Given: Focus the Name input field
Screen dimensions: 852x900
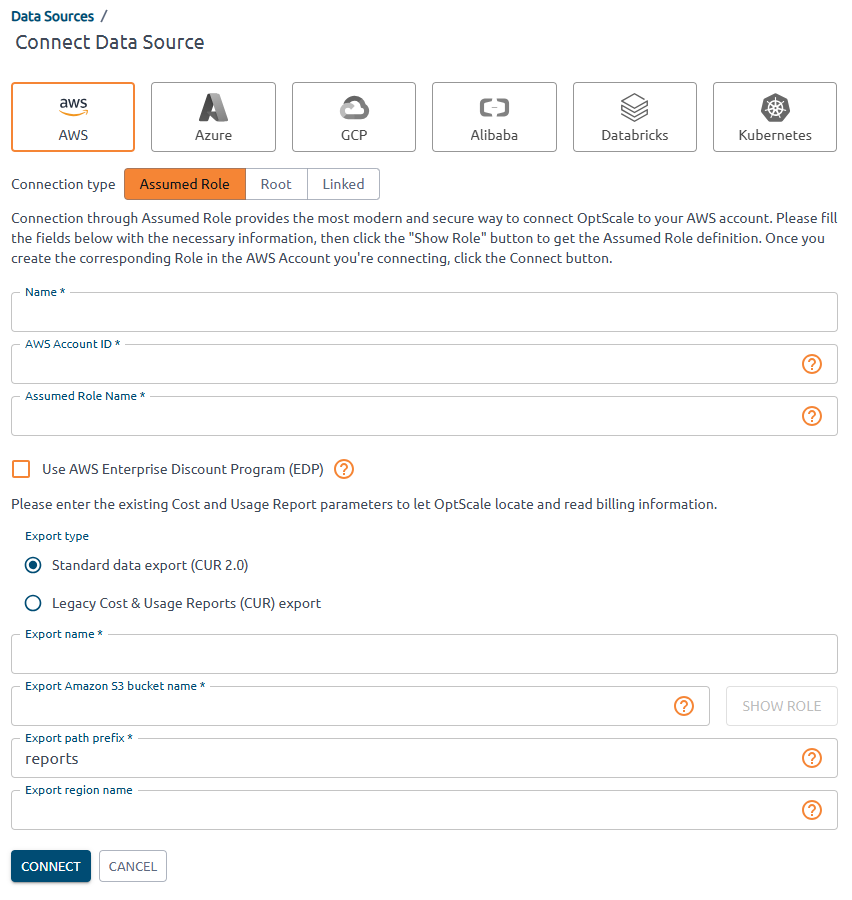Looking at the screenshot, I should point(423,313).
